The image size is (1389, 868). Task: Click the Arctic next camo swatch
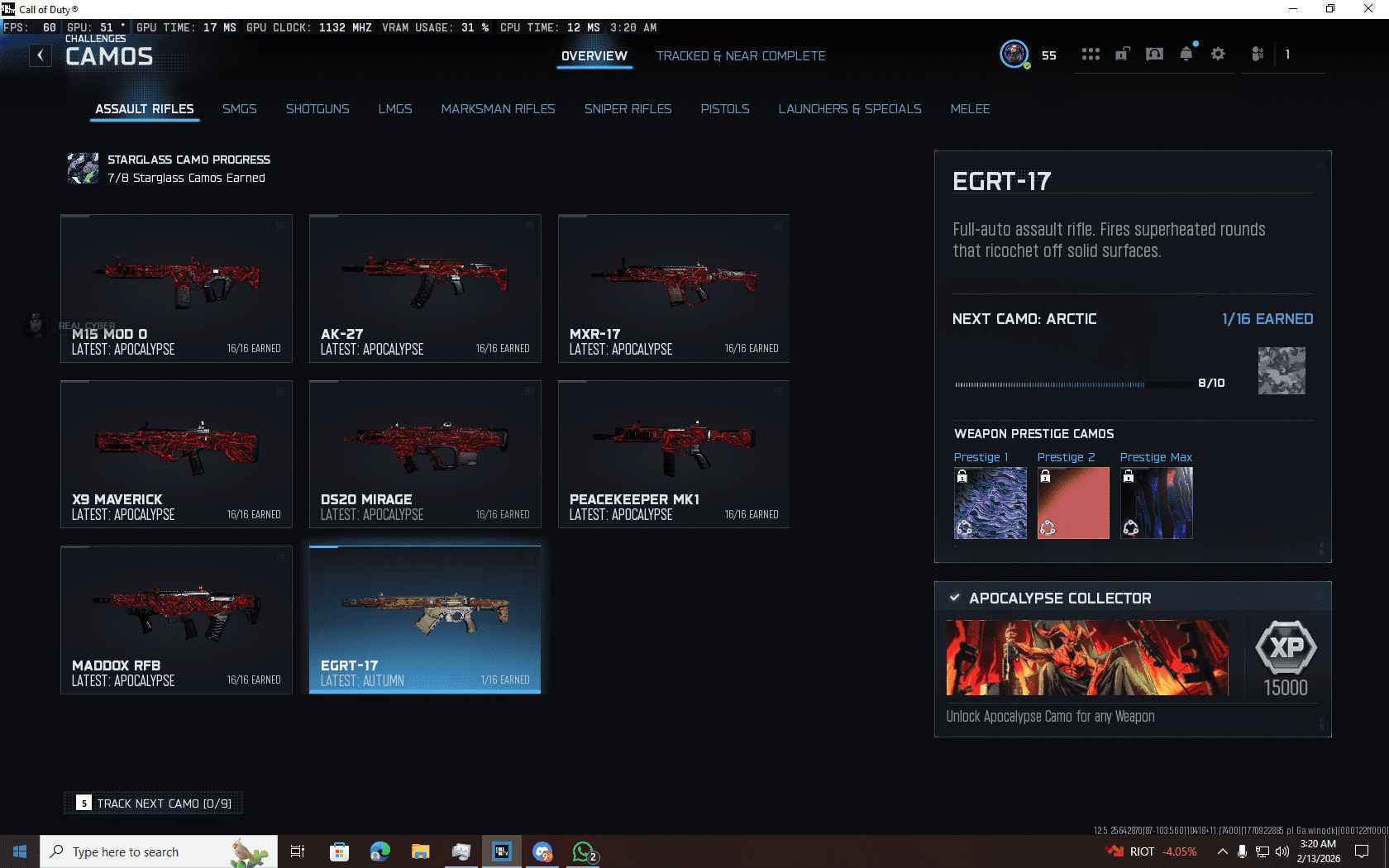tap(1282, 370)
